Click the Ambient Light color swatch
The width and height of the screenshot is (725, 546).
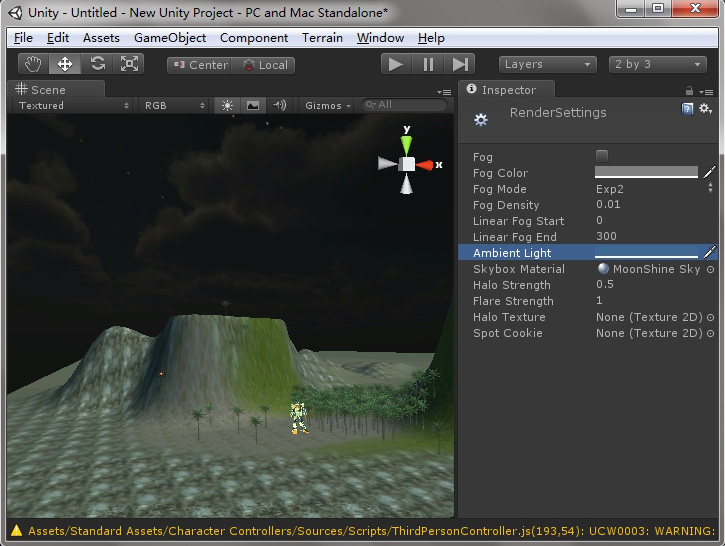(x=646, y=252)
